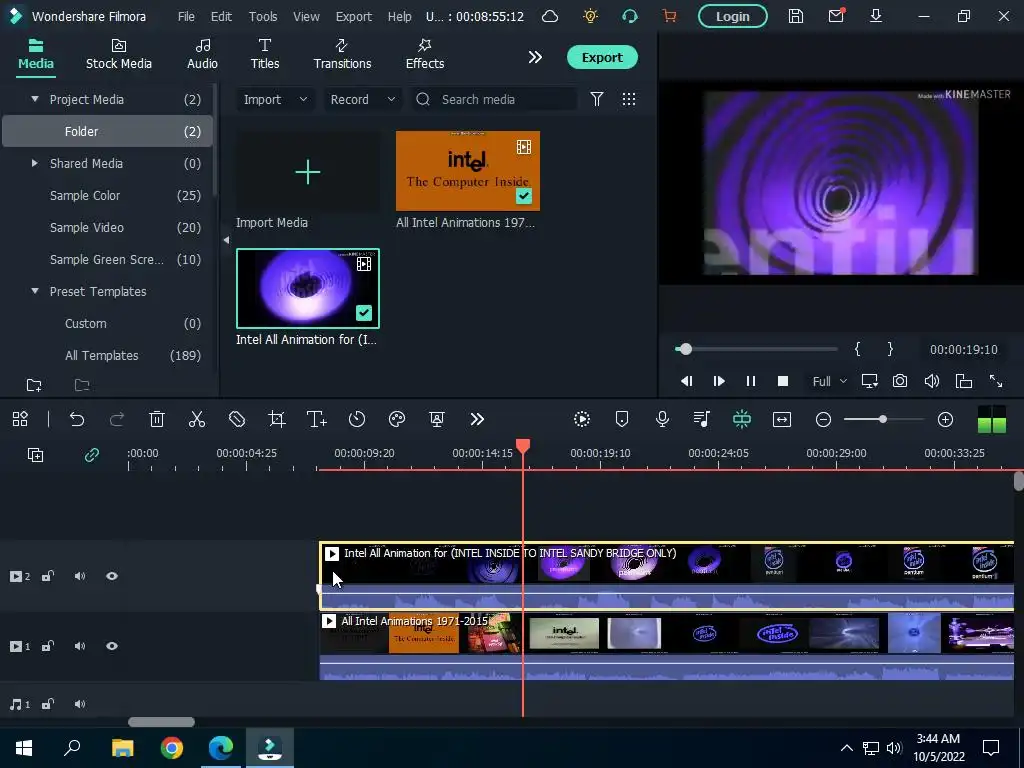Mute video track 1 audio

[80, 646]
